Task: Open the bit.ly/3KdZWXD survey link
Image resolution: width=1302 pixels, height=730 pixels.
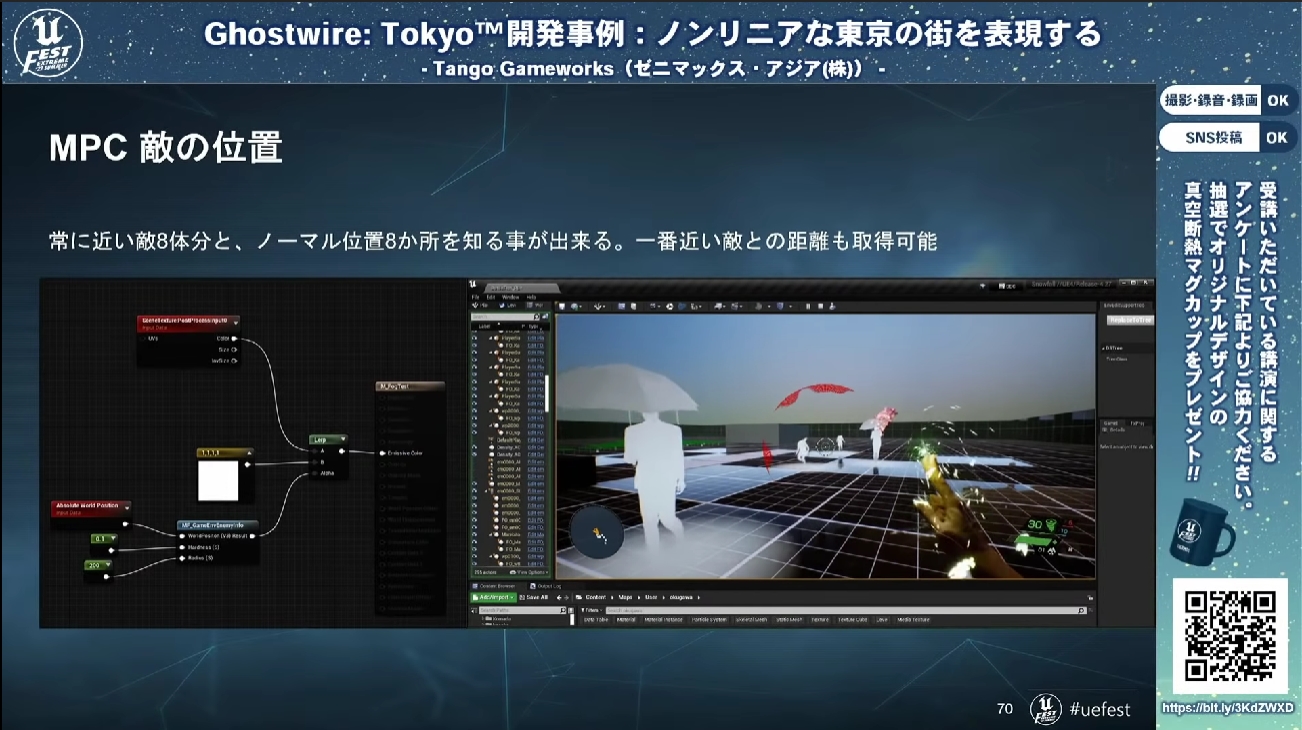Action: [1227, 708]
